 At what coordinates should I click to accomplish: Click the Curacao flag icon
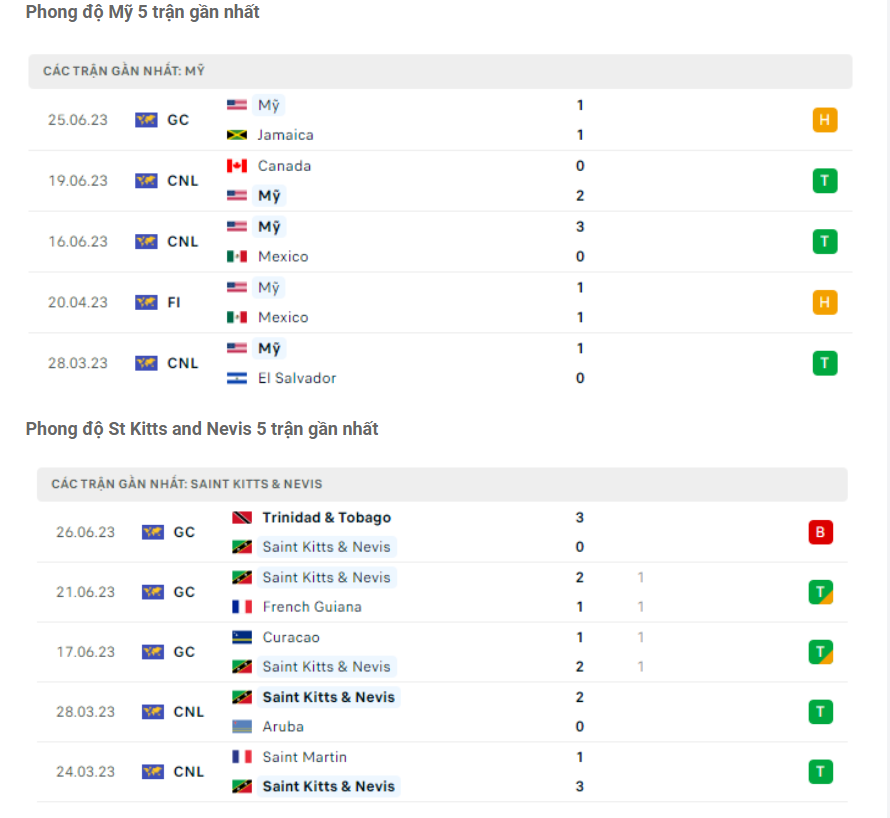pyautogui.click(x=241, y=637)
